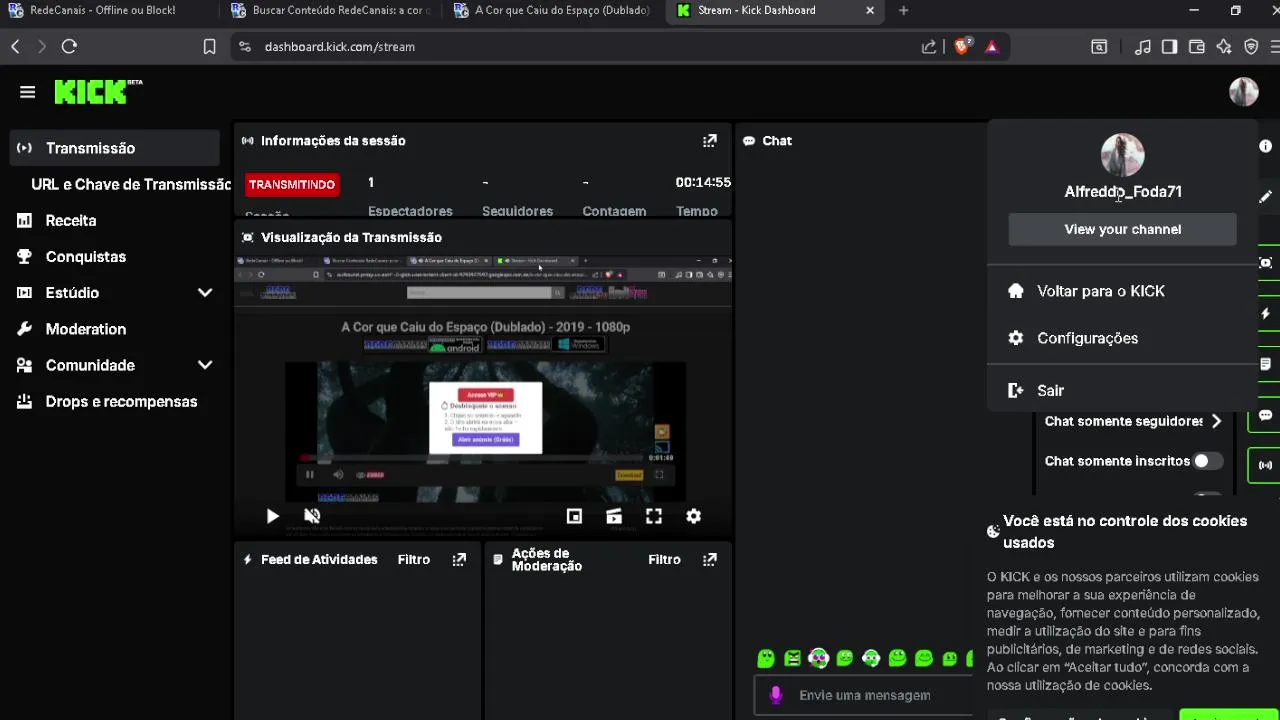Open the hamburger sidebar menu

(27, 92)
